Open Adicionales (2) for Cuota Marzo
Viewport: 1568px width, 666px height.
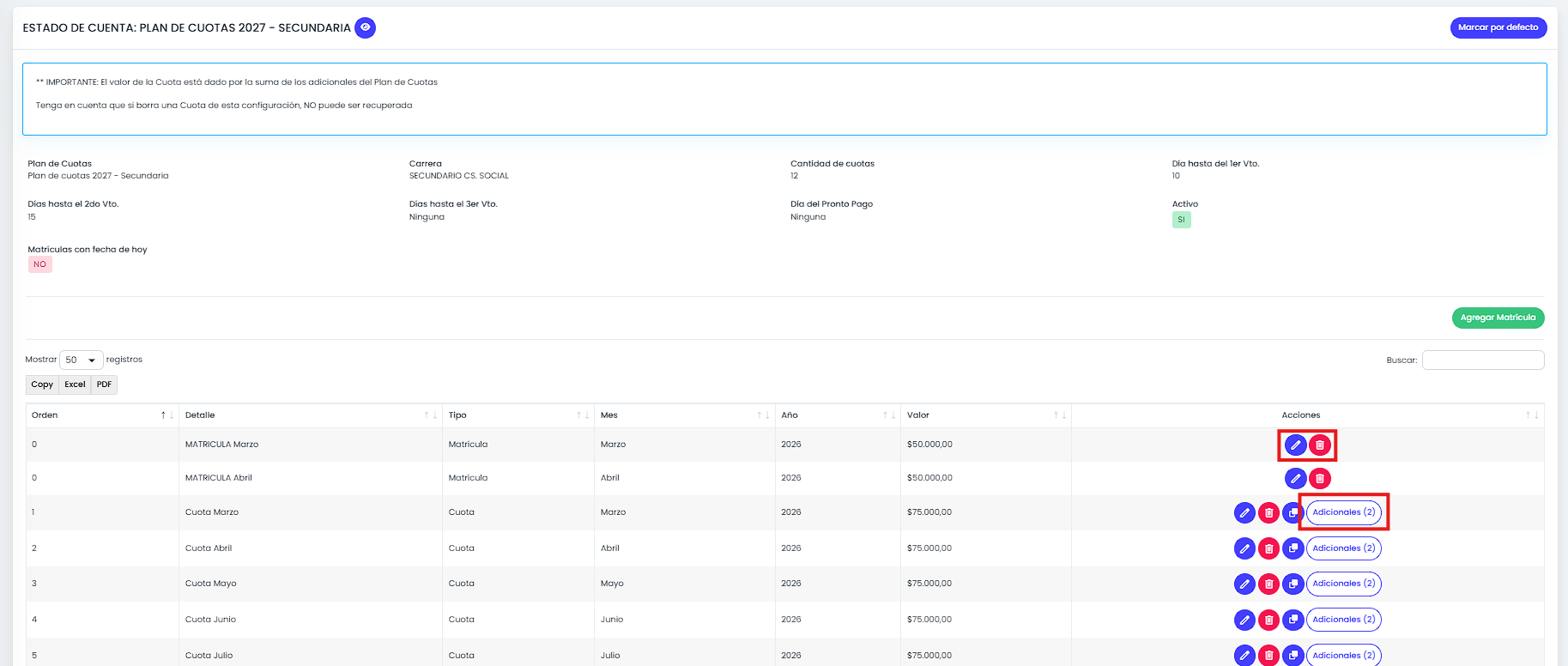point(1344,512)
